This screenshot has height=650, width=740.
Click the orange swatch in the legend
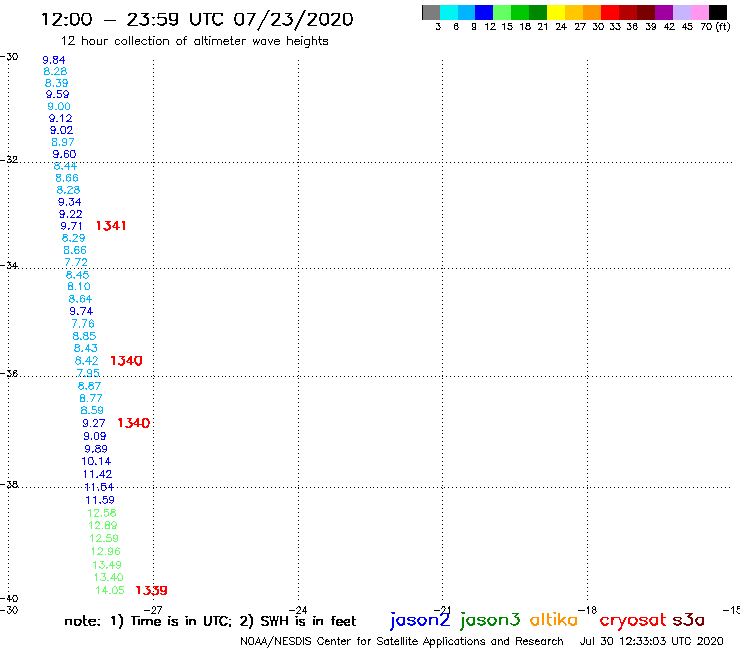tap(592, 12)
